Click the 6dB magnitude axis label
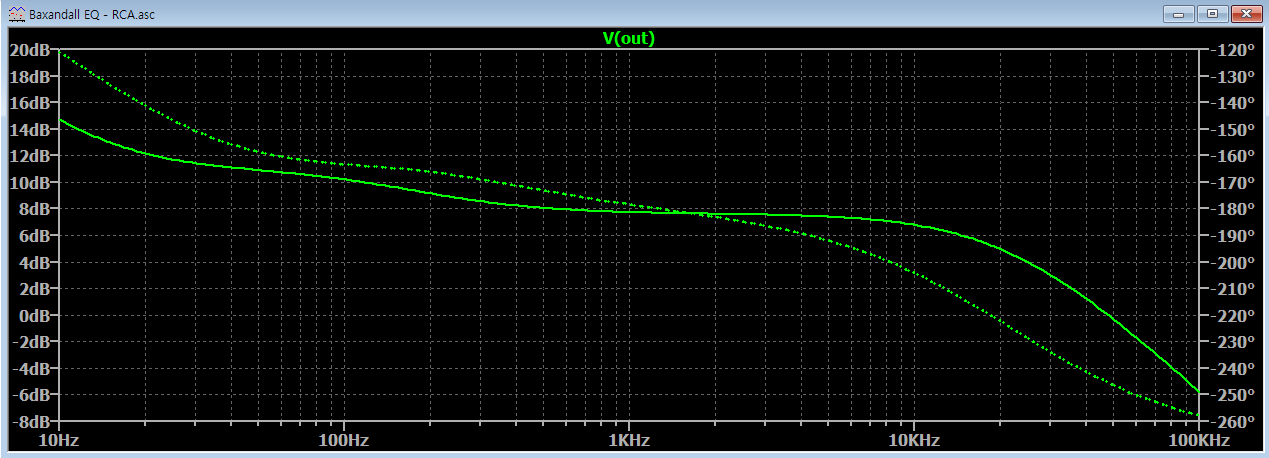 click(34, 236)
